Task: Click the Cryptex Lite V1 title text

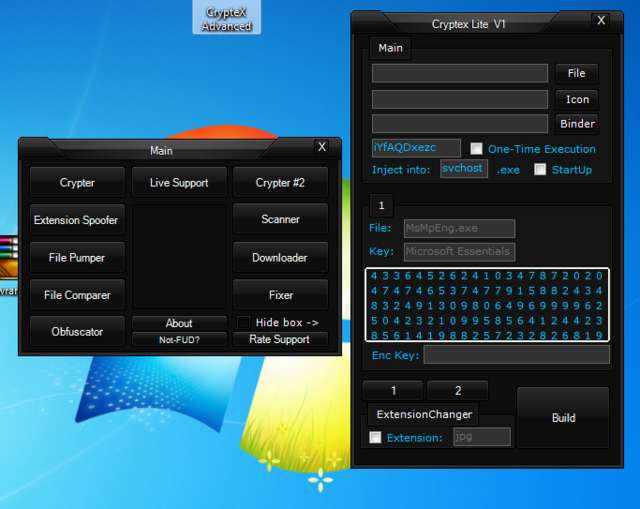Action: point(469,24)
